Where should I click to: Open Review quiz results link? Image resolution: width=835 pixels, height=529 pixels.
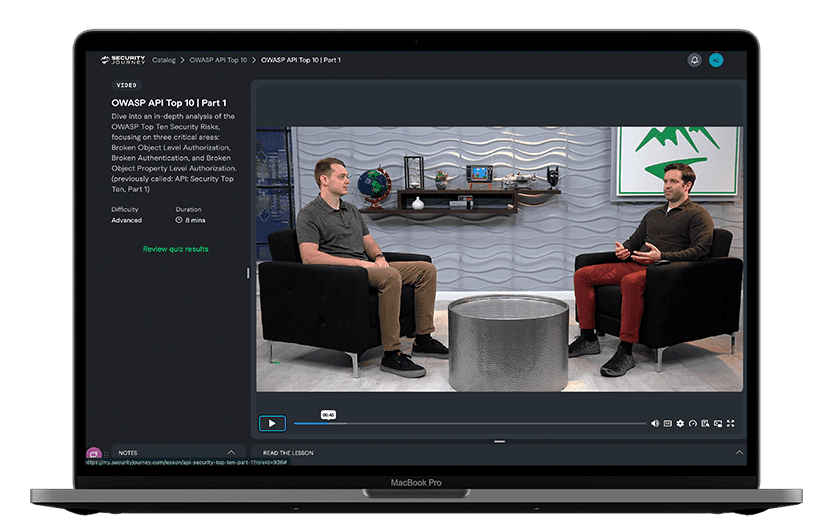point(176,249)
